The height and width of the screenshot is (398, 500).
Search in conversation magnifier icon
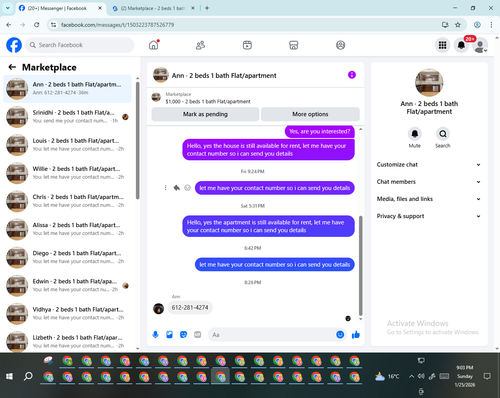click(443, 134)
